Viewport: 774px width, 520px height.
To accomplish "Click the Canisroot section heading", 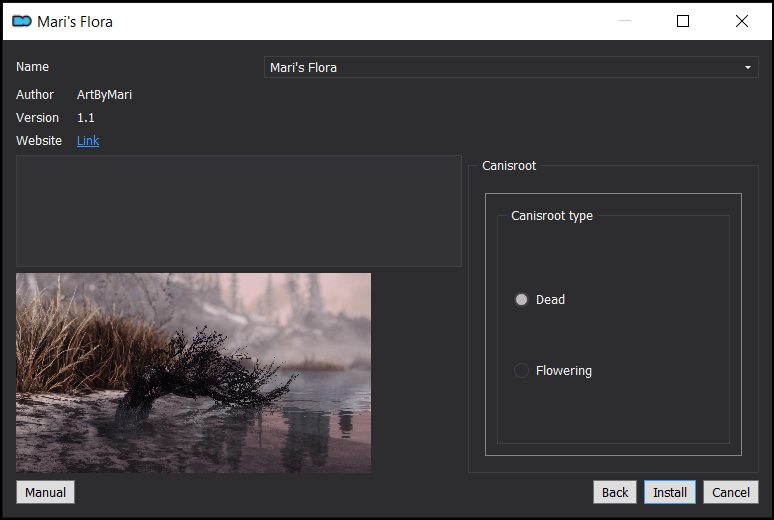I will tap(509, 165).
